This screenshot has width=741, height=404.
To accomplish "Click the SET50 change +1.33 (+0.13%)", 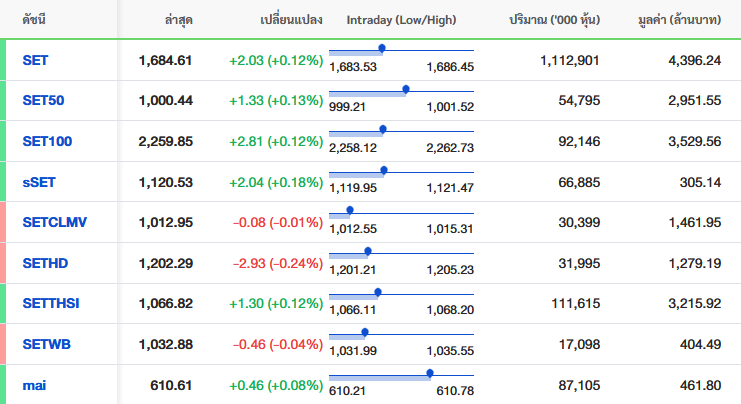I will [x=276, y=101].
